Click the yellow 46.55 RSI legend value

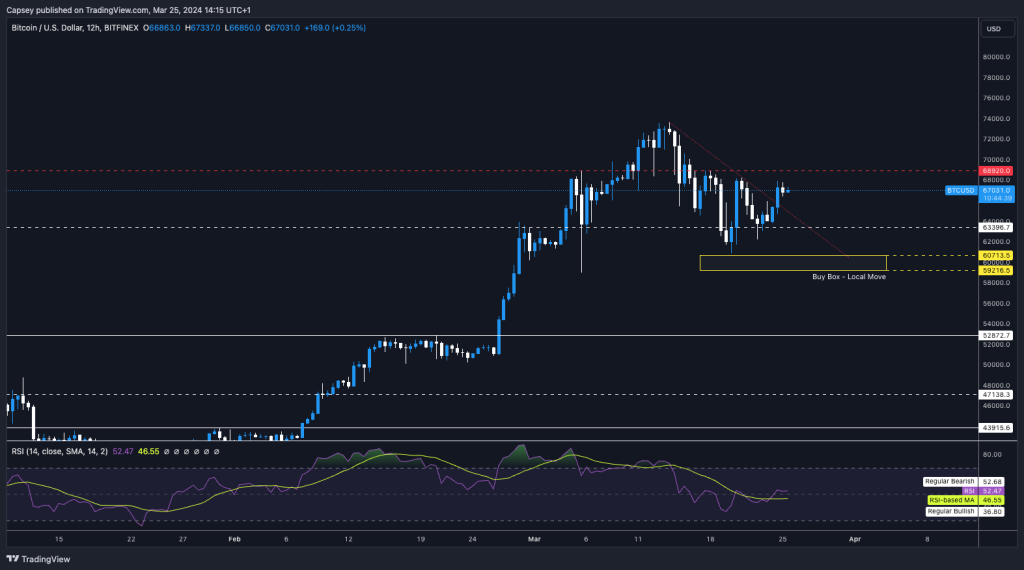pos(148,451)
